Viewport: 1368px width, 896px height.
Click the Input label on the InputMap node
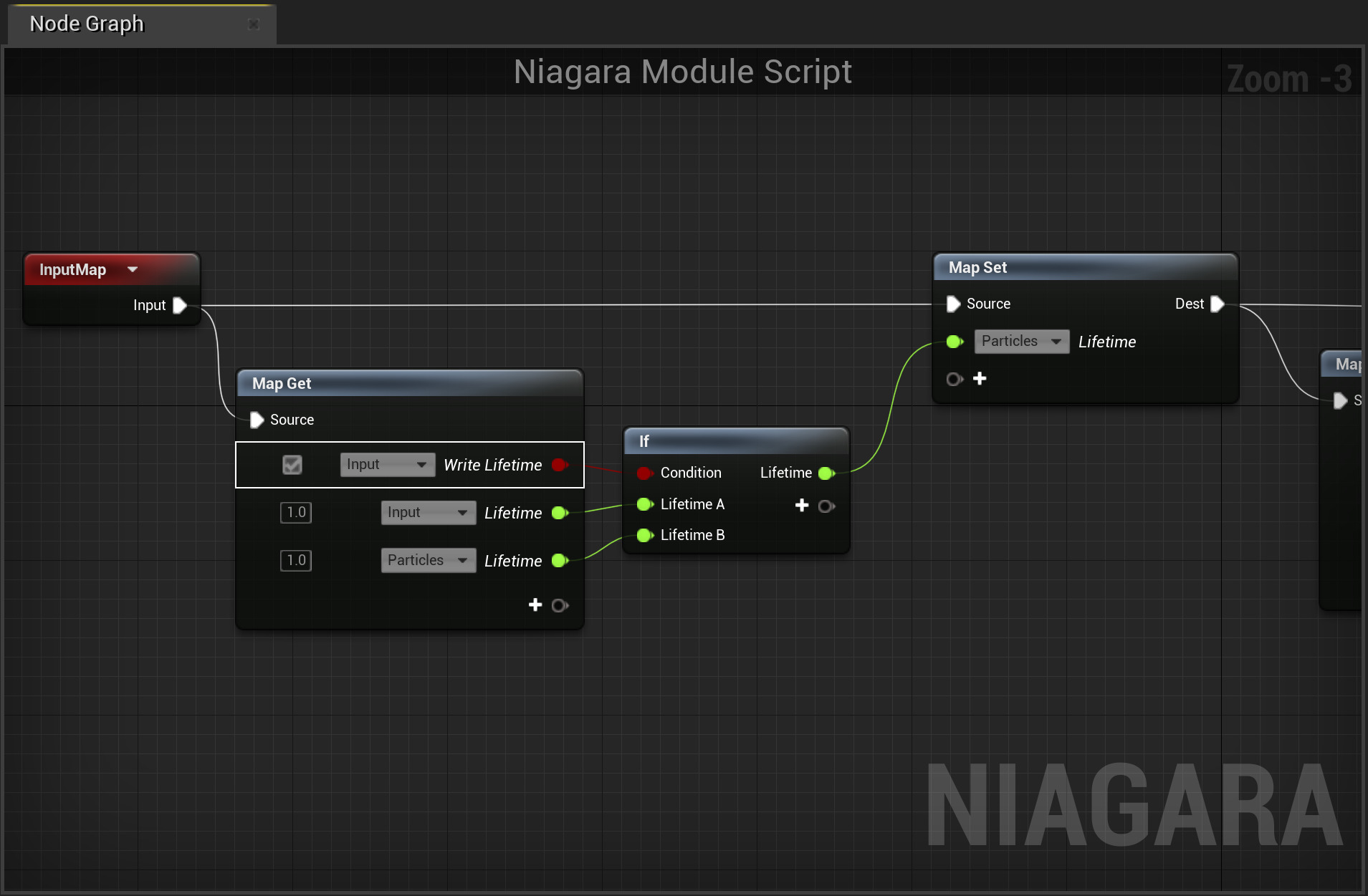[x=149, y=306]
